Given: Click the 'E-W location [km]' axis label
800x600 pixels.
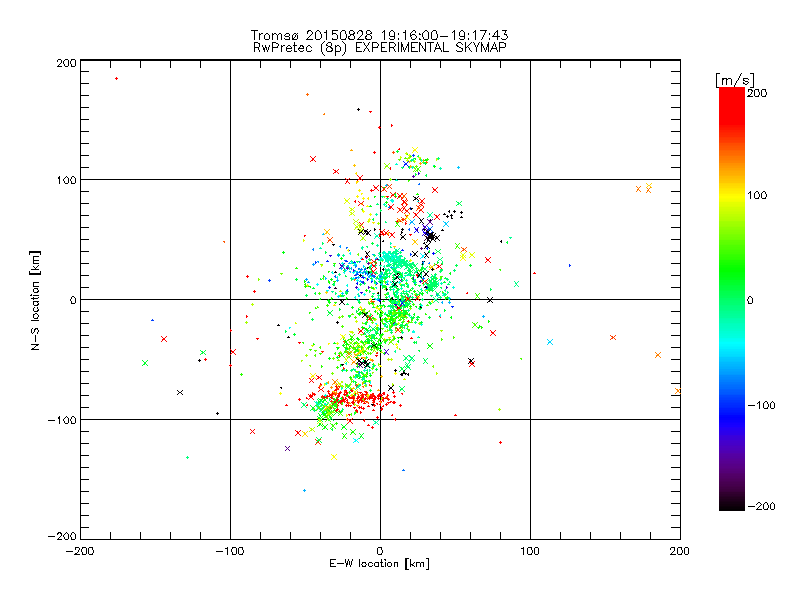Looking at the screenshot, I should pos(379,564).
